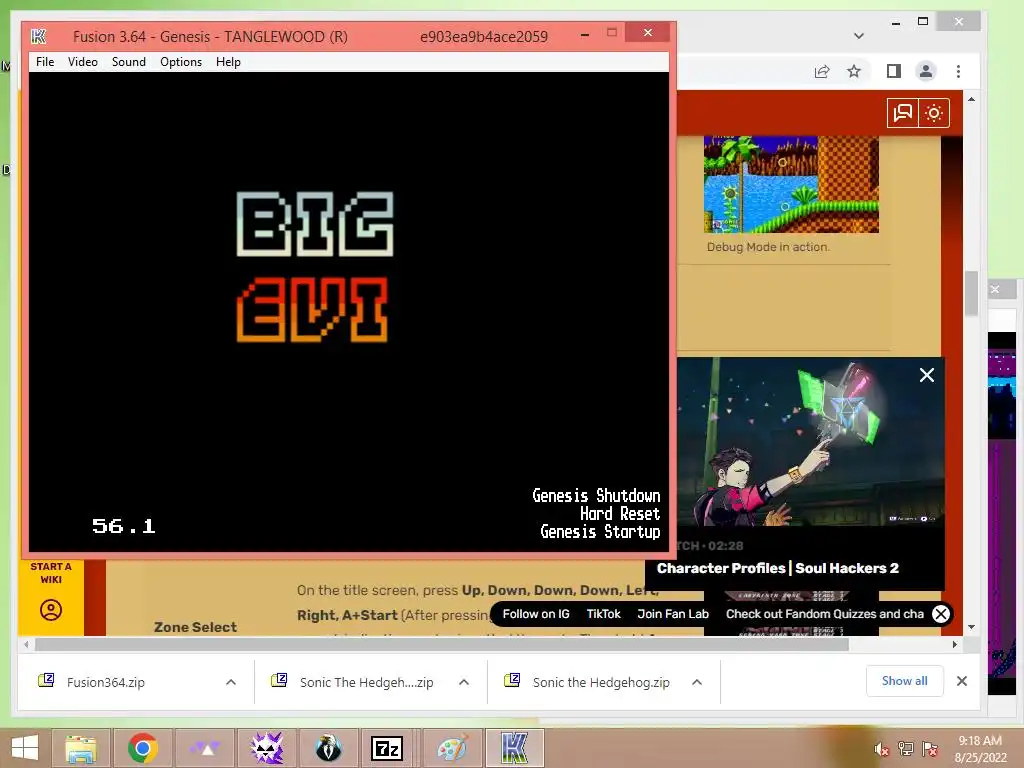Open Google Chrome from the taskbar
This screenshot has height=768, width=1024.
pyautogui.click(x=142, y=748)
